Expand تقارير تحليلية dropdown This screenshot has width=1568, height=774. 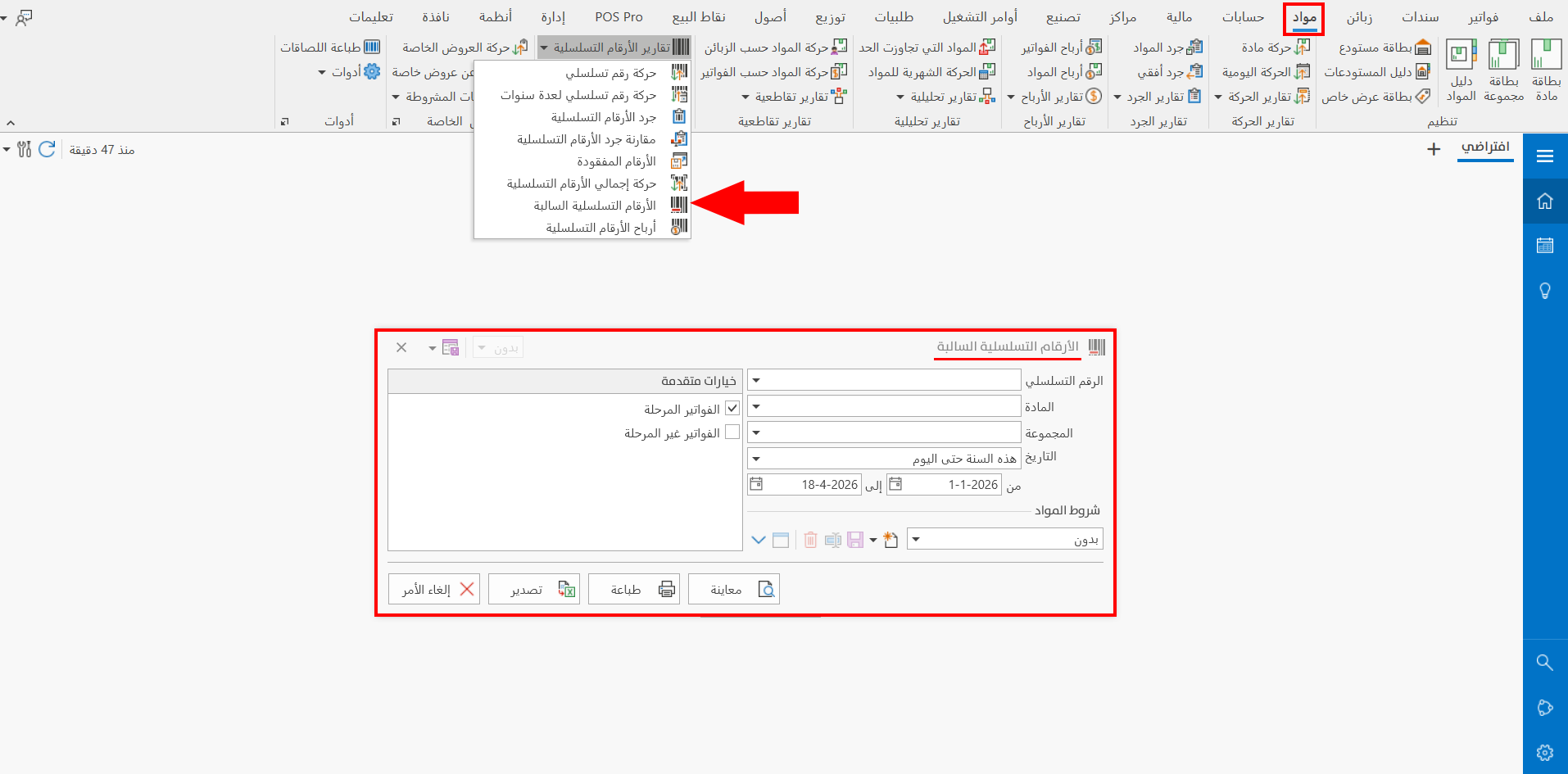click(946, 97)
